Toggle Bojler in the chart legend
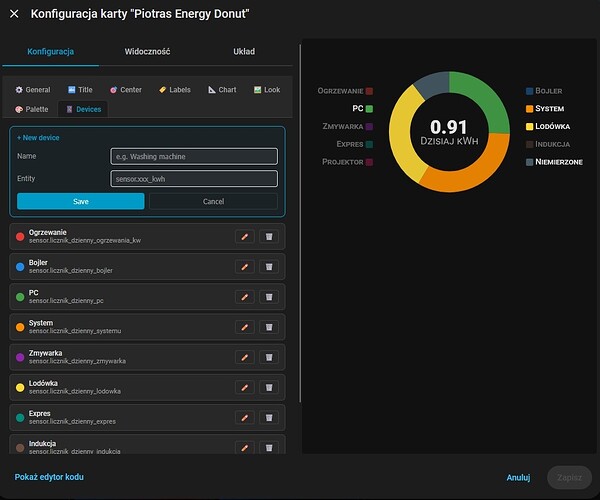The height and width of the screenshot is (500, 600). [544, 91]
